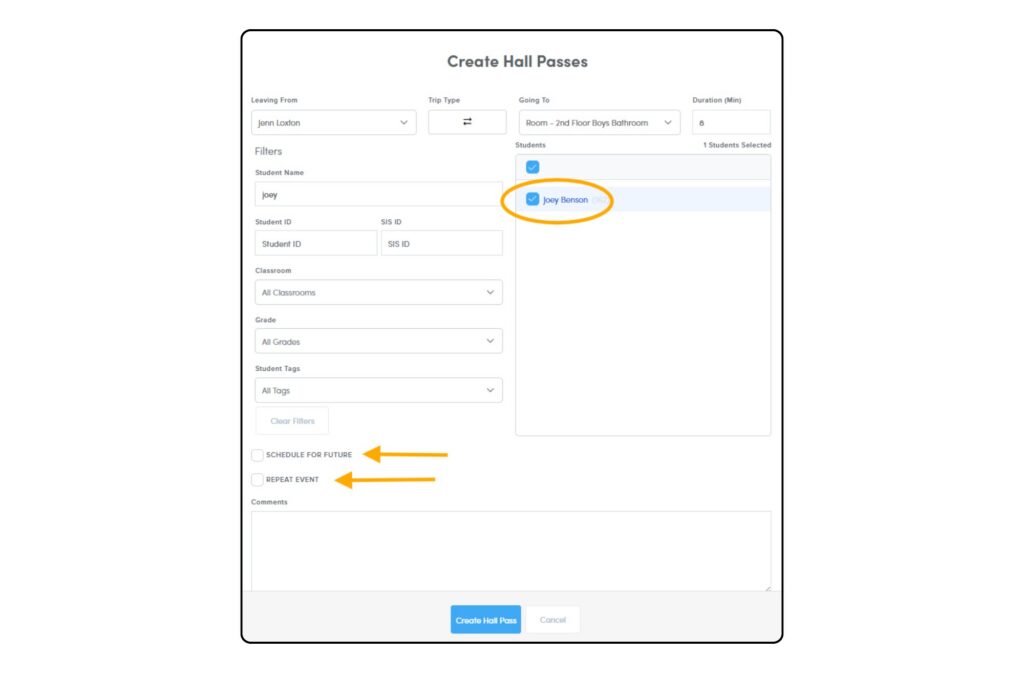Viewport: 1024px width, 676px height.
Task: Click the round-trip Trip Type swap icon
Action: 467,122
